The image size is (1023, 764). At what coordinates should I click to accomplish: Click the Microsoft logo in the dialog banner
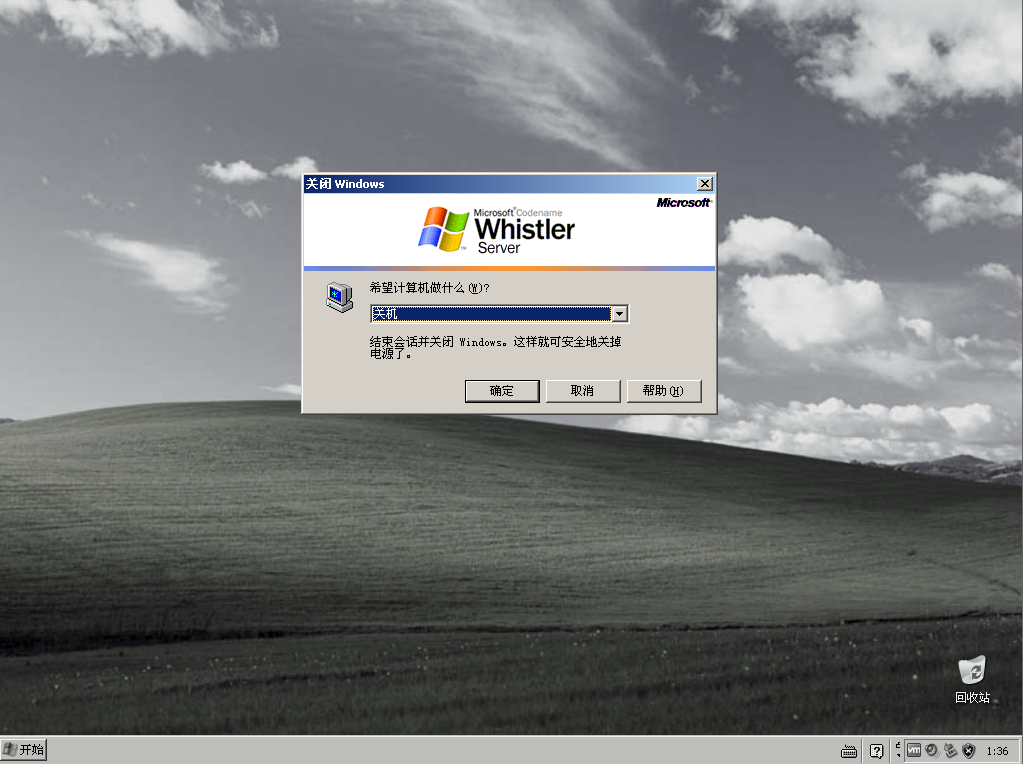pos(683,201)
